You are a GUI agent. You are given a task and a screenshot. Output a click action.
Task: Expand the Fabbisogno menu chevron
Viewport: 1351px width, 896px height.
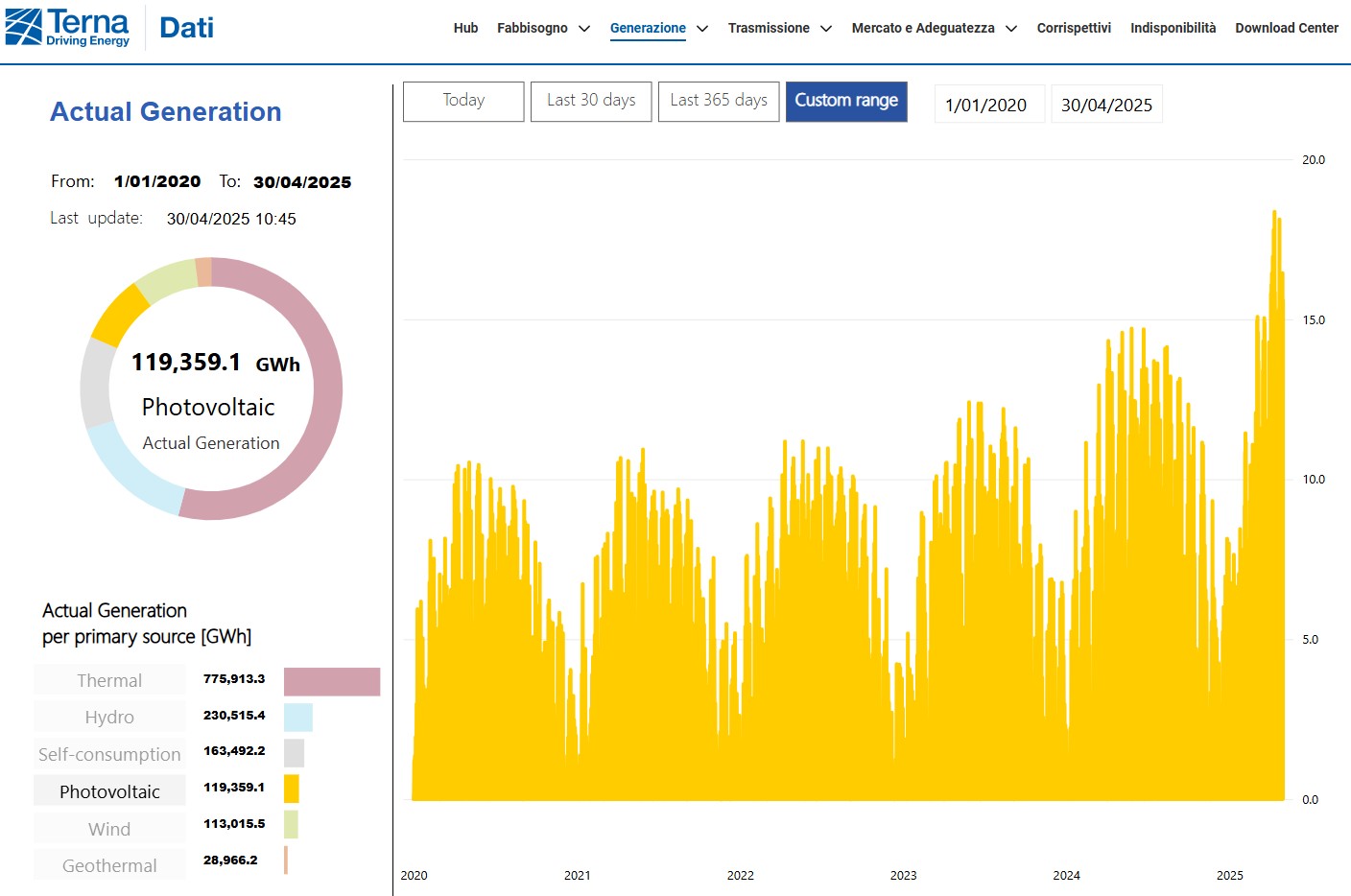[x=584, y=29]
